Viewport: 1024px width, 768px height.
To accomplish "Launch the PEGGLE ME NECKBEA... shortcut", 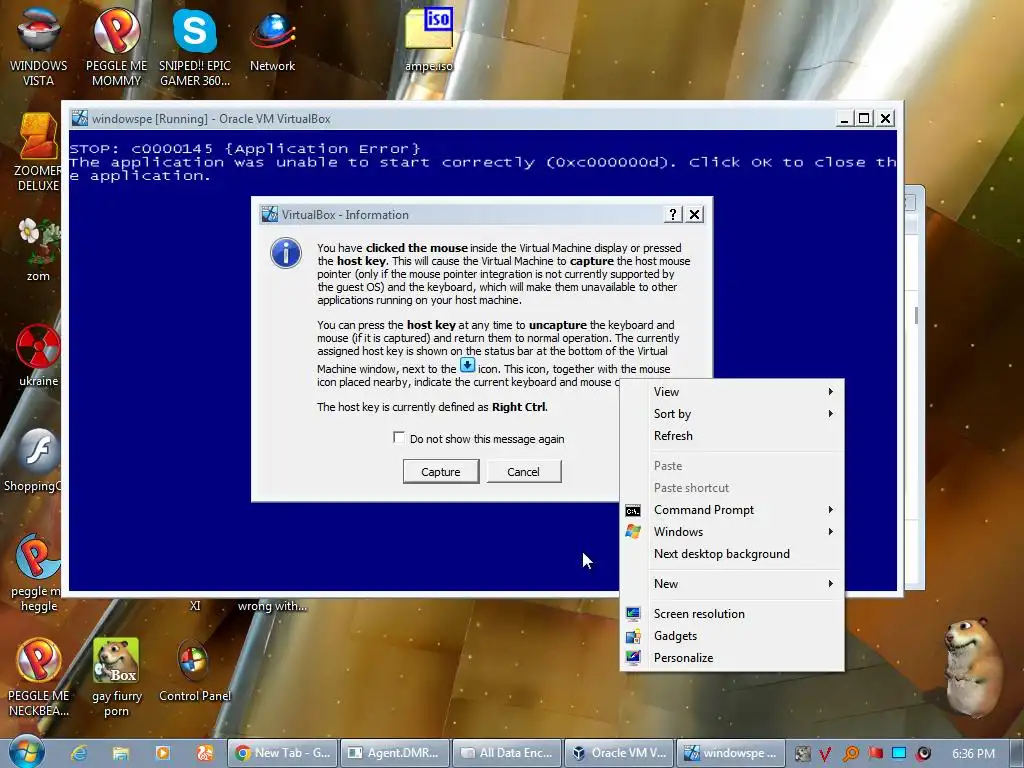I will tap(38, 677).
